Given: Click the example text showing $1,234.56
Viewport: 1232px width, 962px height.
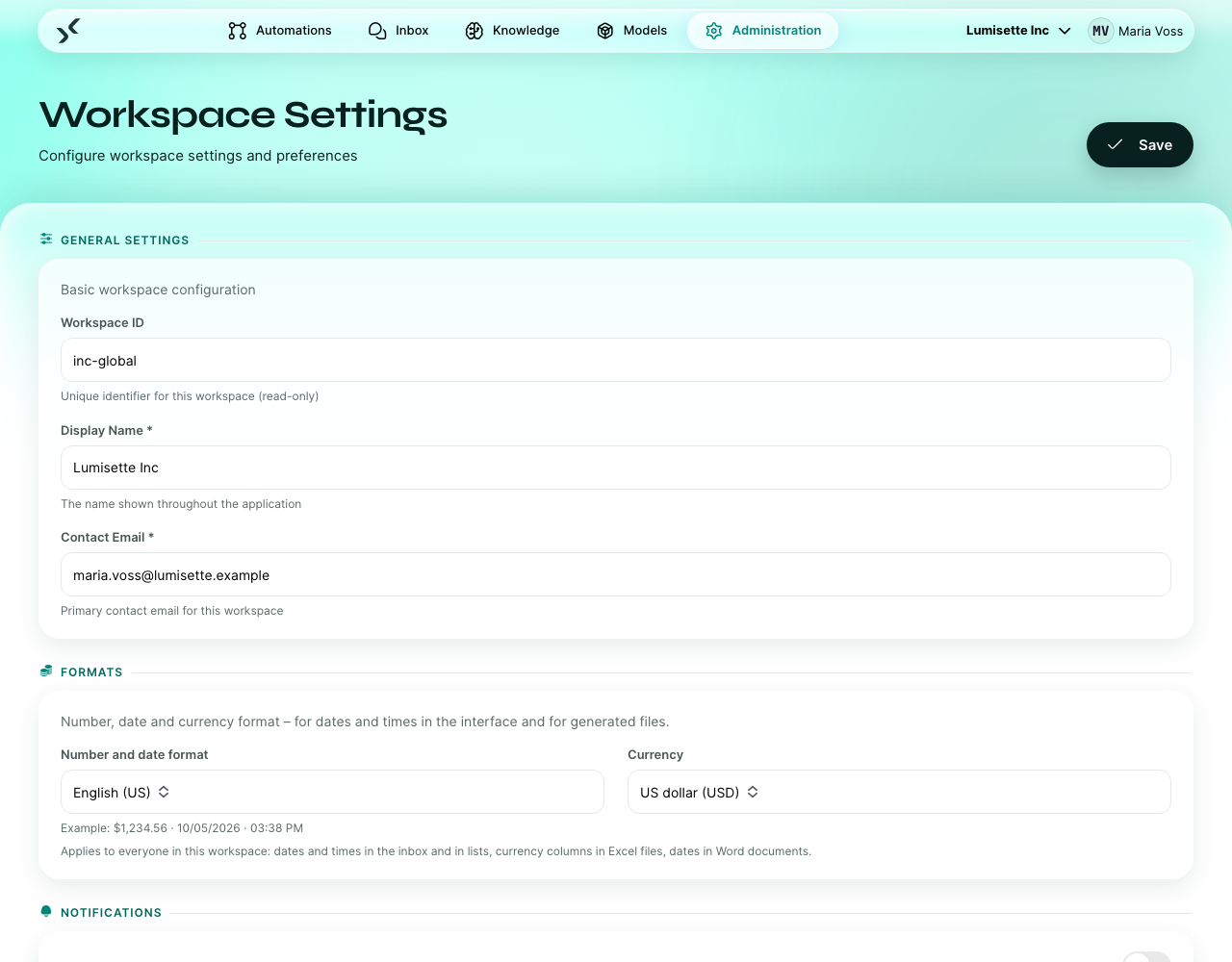Looking at the screenshot, I should pos(182,828).
